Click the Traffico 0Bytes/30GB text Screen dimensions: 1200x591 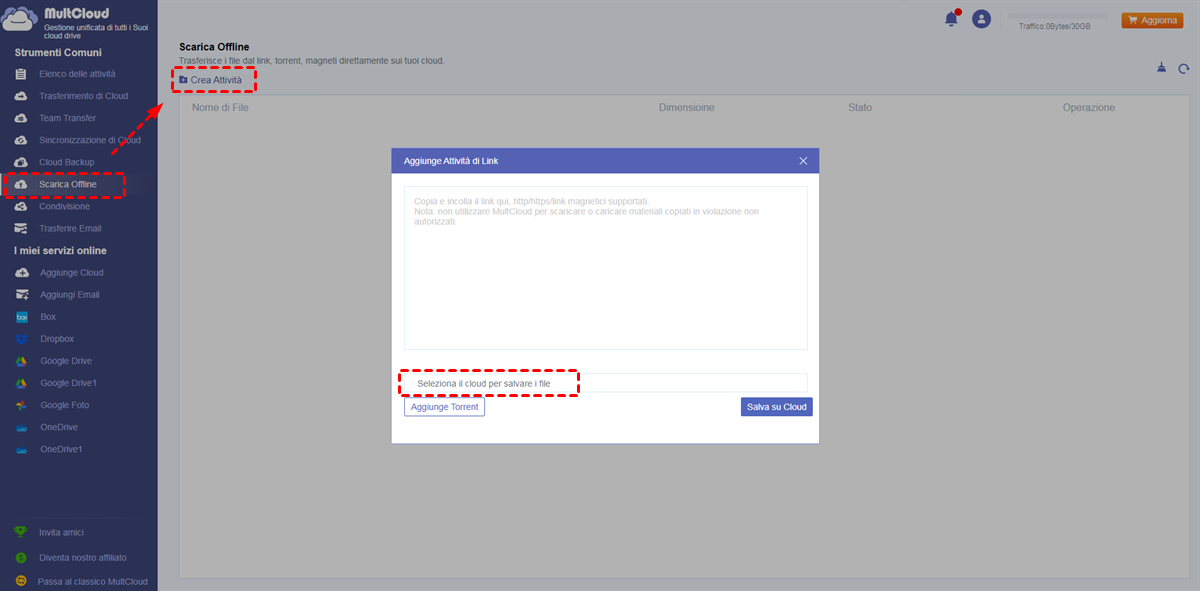pyautogui.click(x=1054, y=26)
